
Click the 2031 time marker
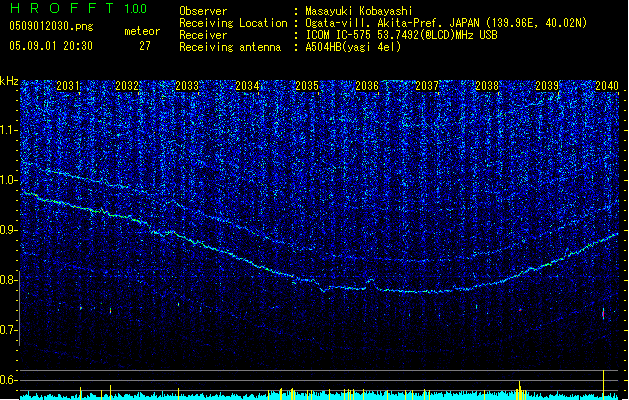(x=68, y=87)
